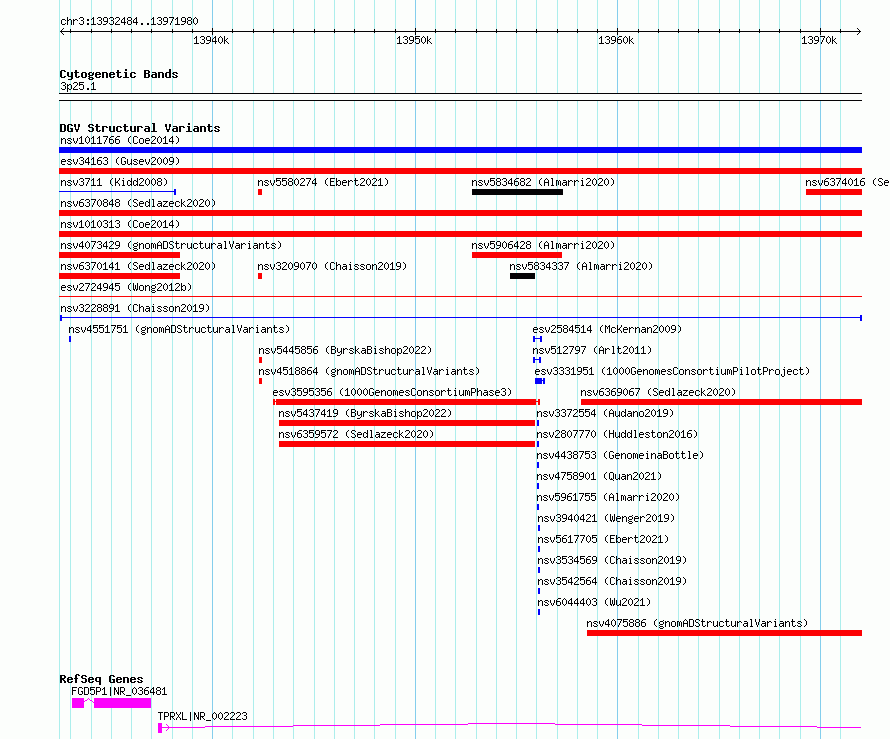Click nsv4075886 (gnomADStructuralVariants) red bar

[x=724, y=633]
